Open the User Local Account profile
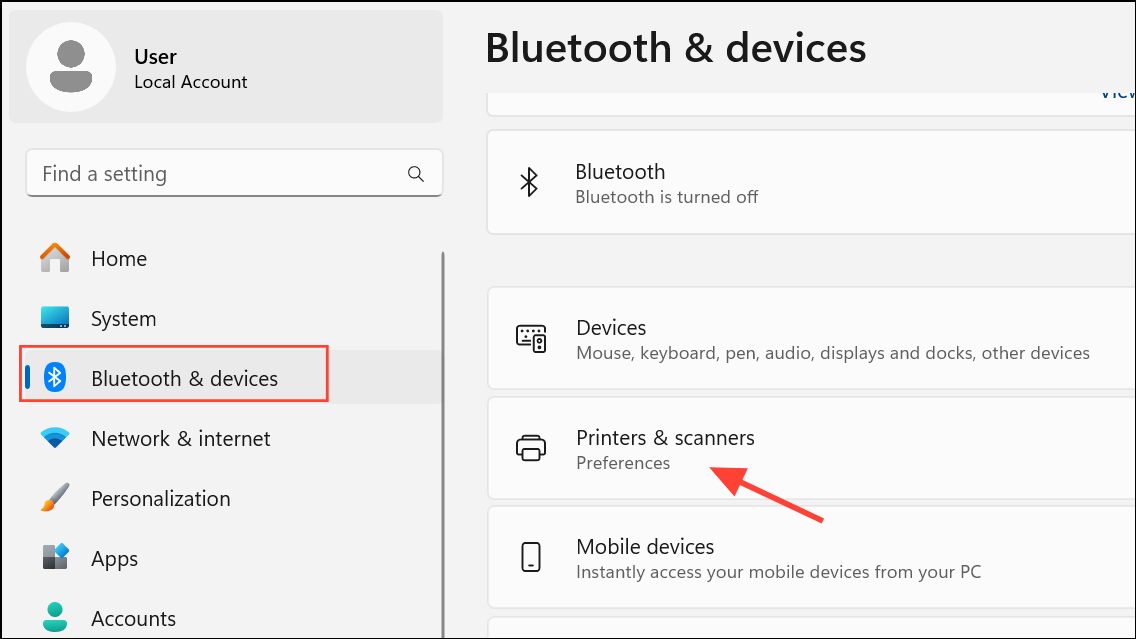1136x639 pixels. [x=226, y=67]
